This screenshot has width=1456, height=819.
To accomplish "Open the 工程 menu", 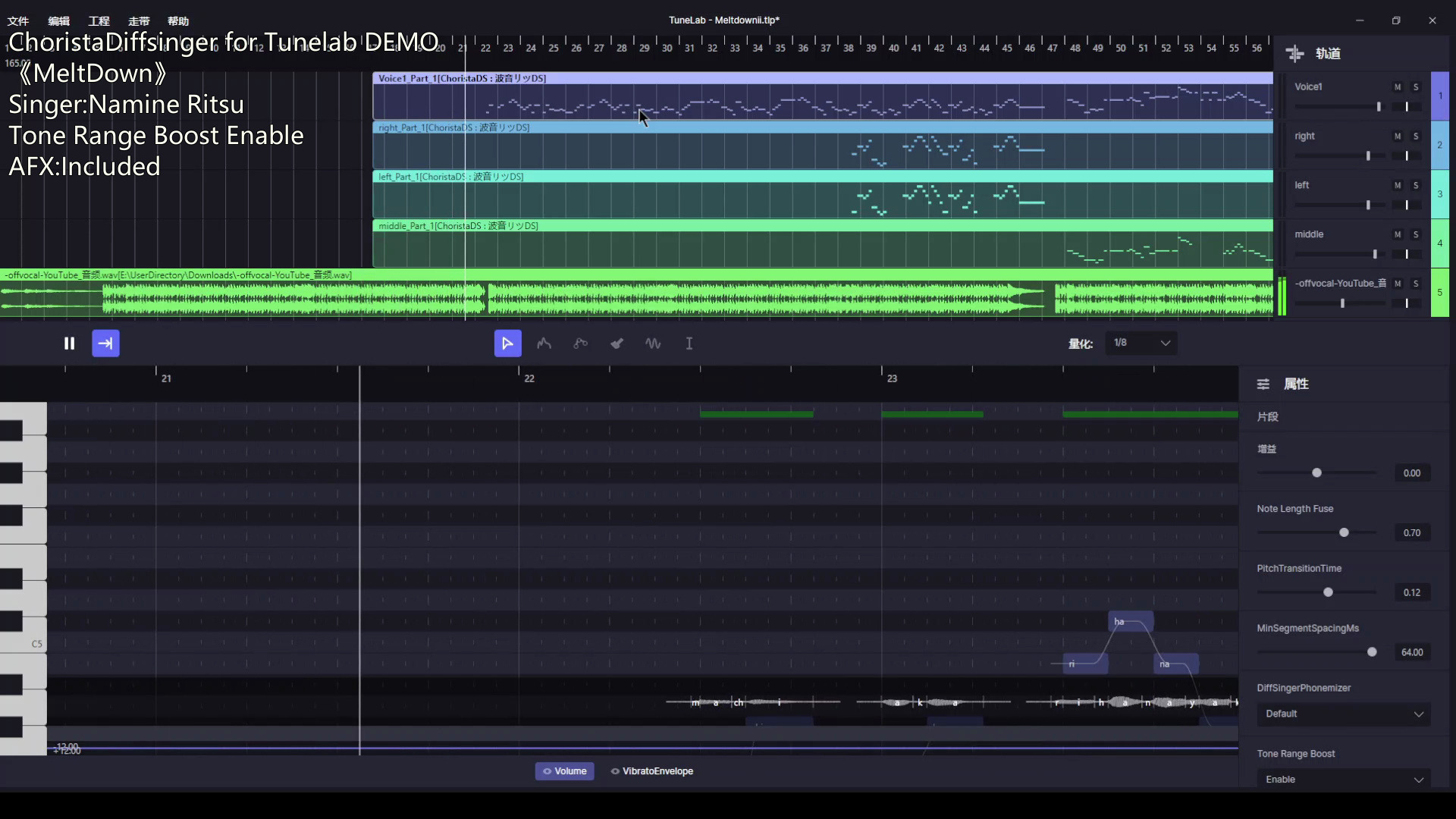I will [x=99, y=21].
